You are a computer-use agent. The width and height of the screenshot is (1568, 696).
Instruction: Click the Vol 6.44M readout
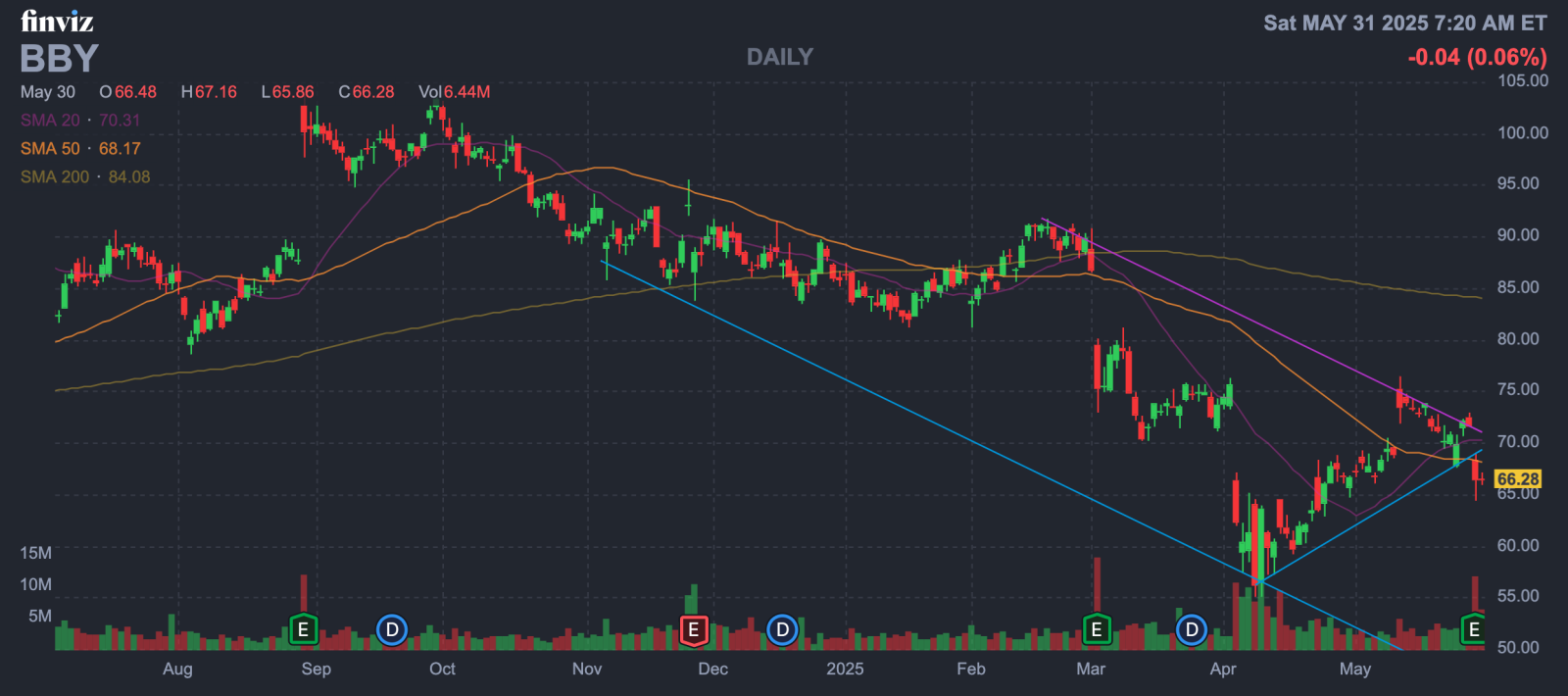(x=454, y=91)
